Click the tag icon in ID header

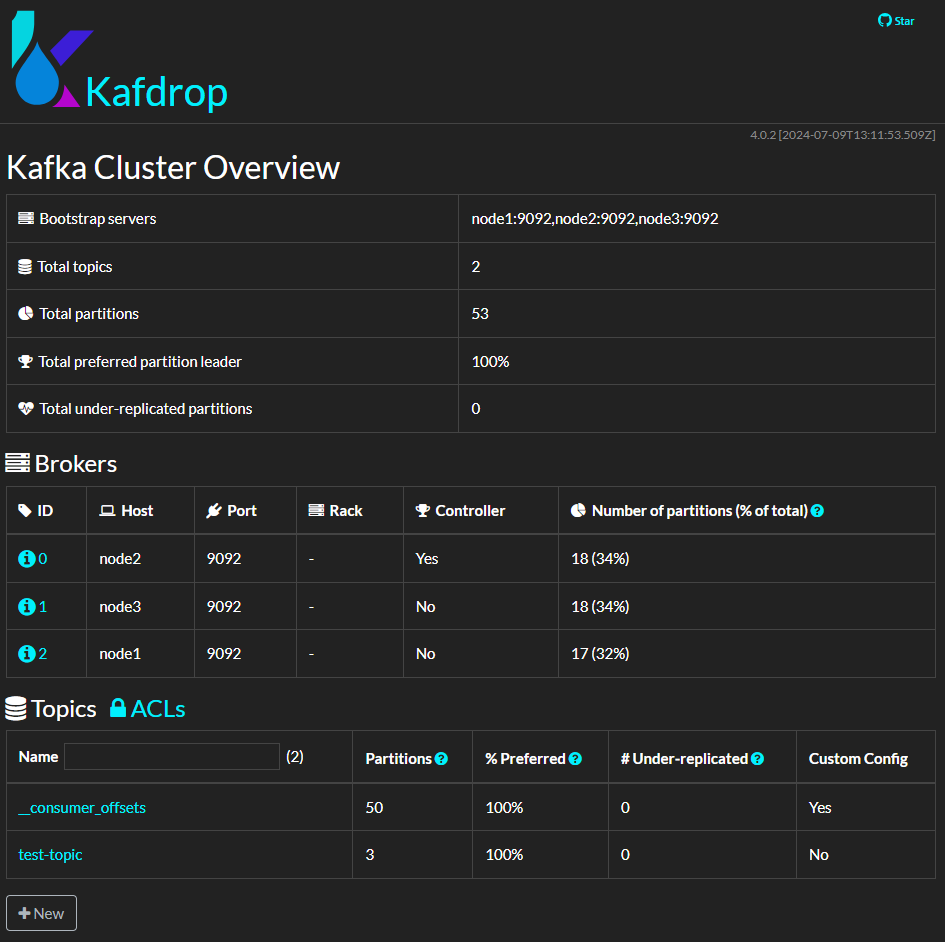25,510
